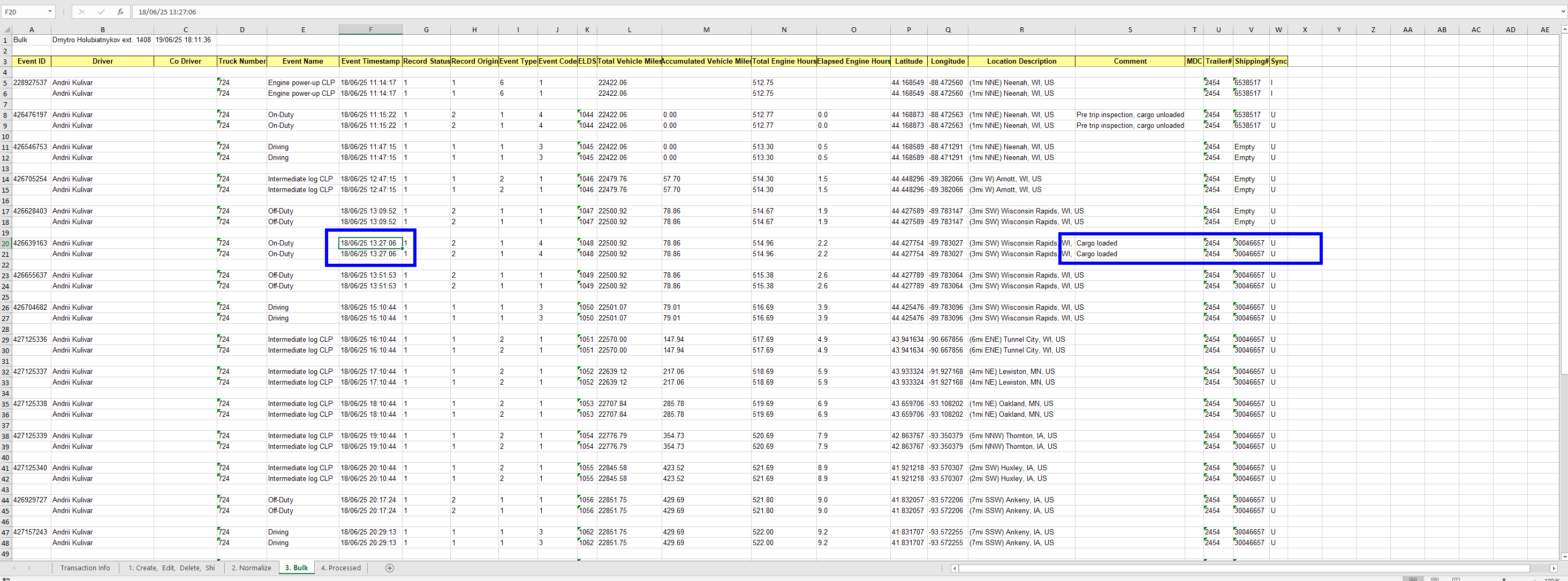This screenshot has height=581, width=1568.
Task: Click Total Vehicle Miles cell 22639.12 in row 32
Action: pyautogui.click(x=630, y=372)
